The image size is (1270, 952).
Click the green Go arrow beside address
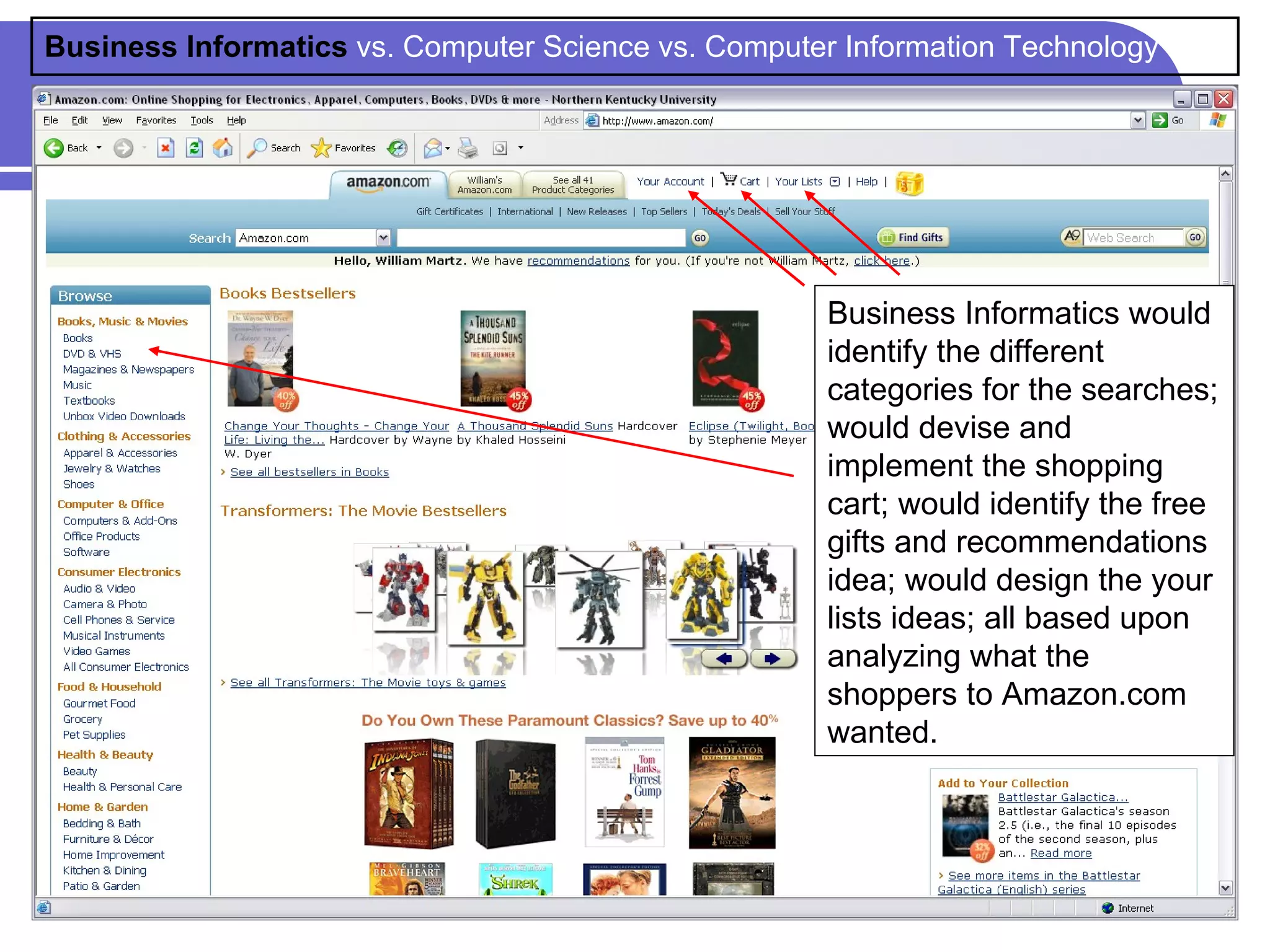[x=1160, y=120]
